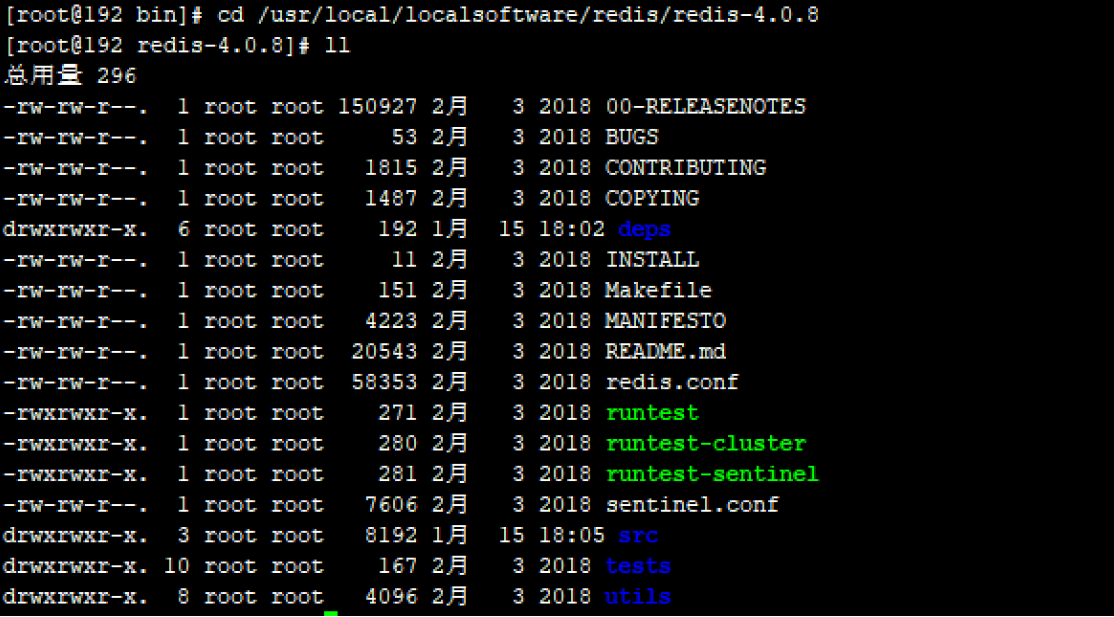Click the [root@192 bin]# prompt

pyautogui.click(x=103, y=15)
